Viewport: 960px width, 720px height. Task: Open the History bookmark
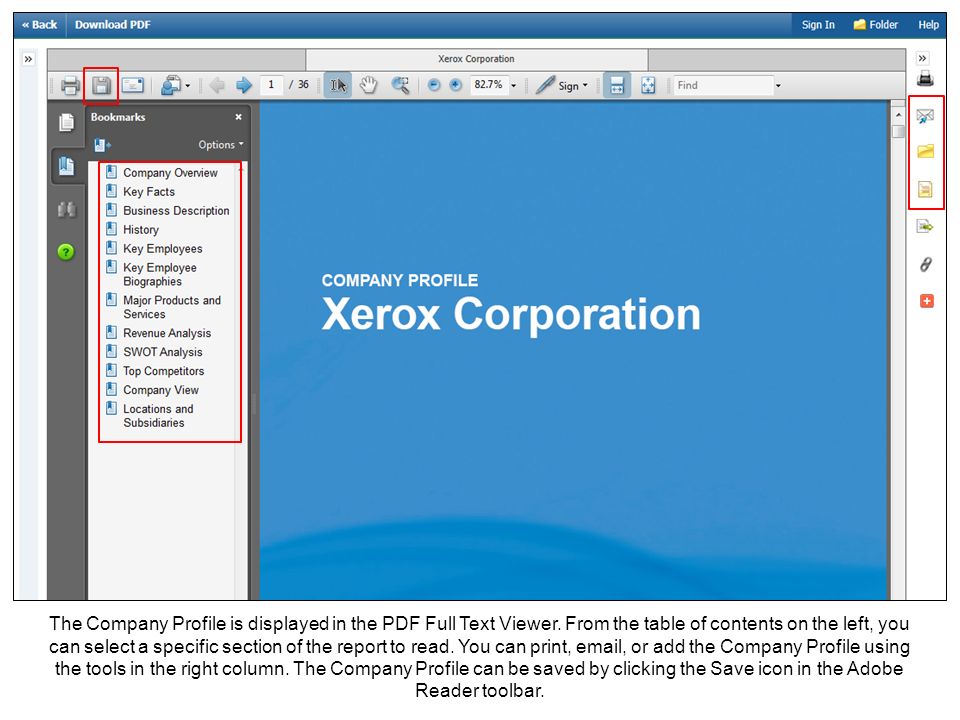(141, 230)
